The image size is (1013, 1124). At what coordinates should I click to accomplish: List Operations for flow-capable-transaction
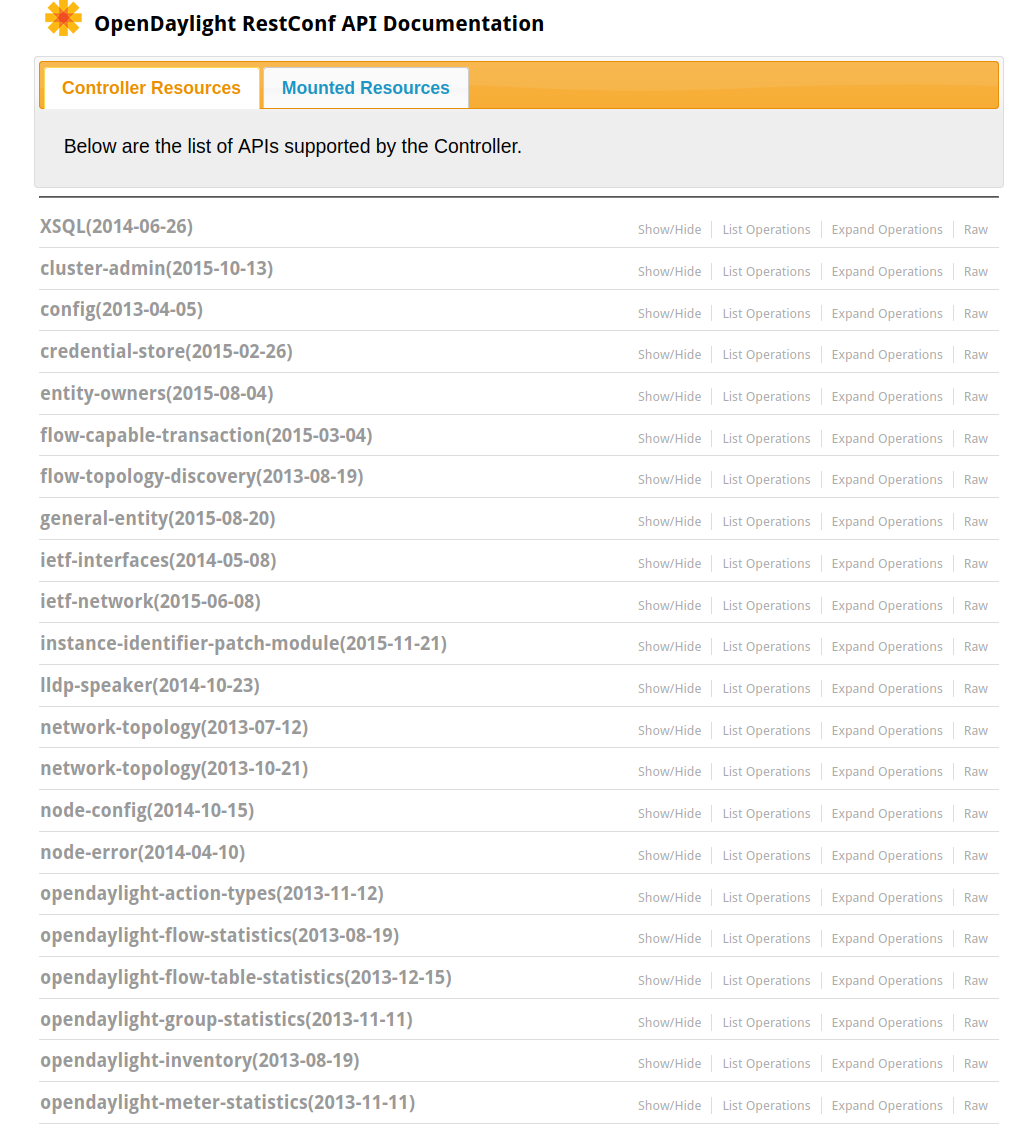[766, 439]
